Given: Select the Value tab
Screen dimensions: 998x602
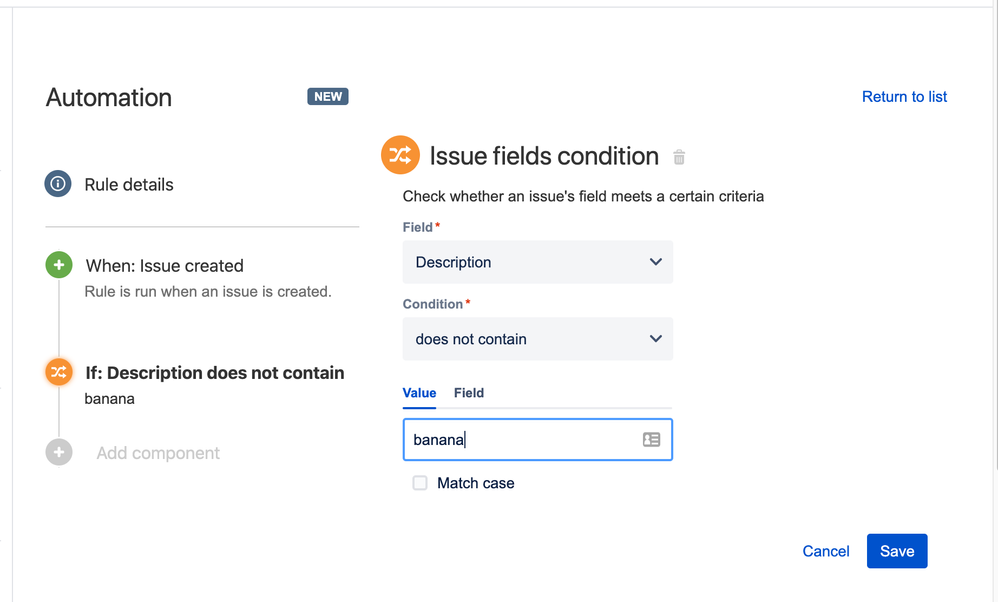Looking at the screenshot, I should (419, 393).
